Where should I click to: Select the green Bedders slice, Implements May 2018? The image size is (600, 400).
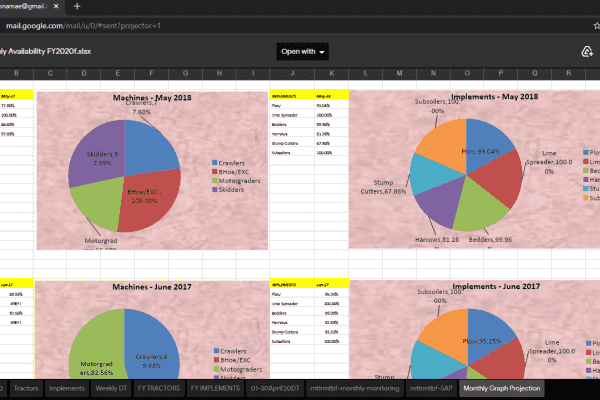(x=478, y=205)
